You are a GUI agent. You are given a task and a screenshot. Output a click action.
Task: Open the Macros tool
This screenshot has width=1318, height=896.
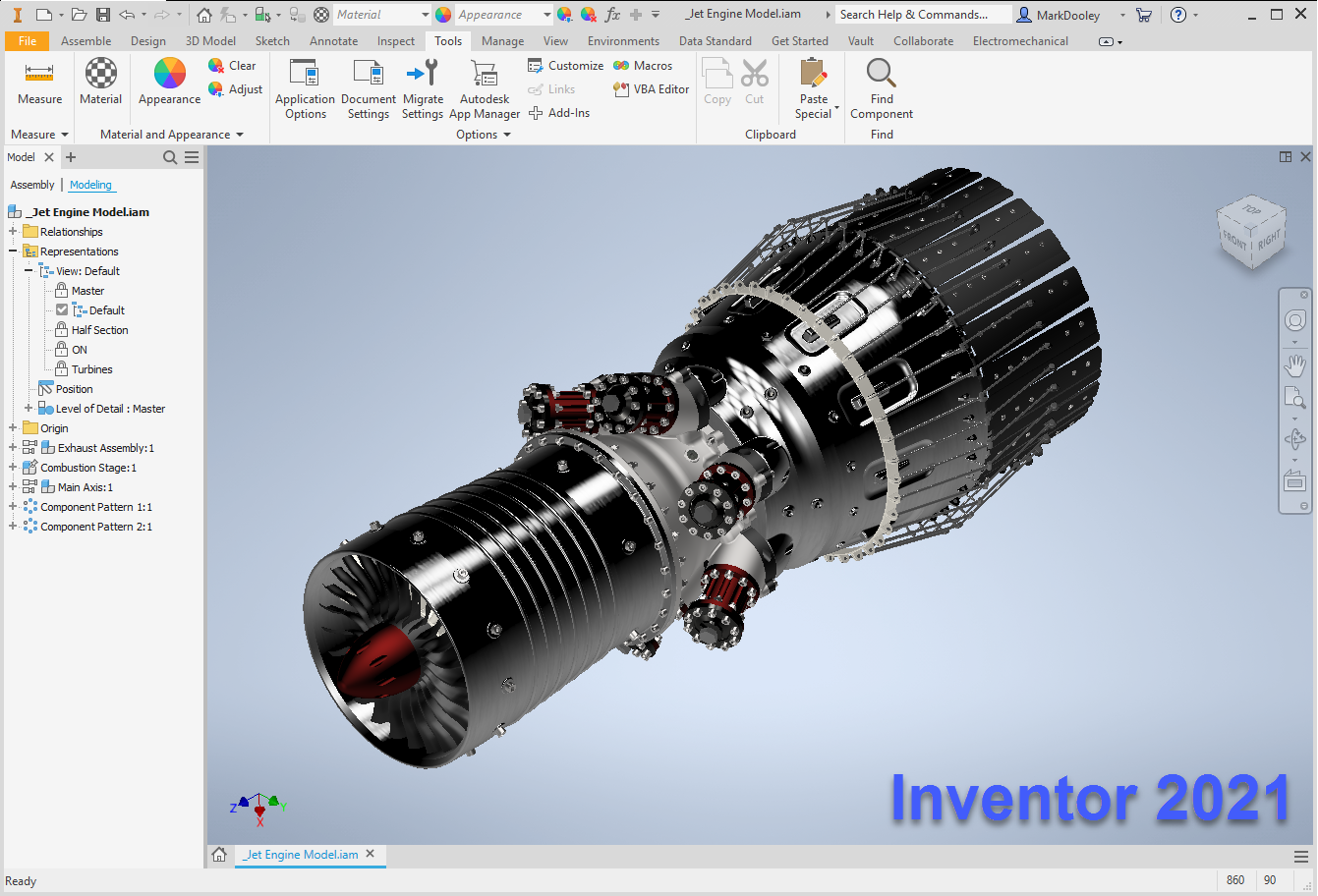point(644,65)
